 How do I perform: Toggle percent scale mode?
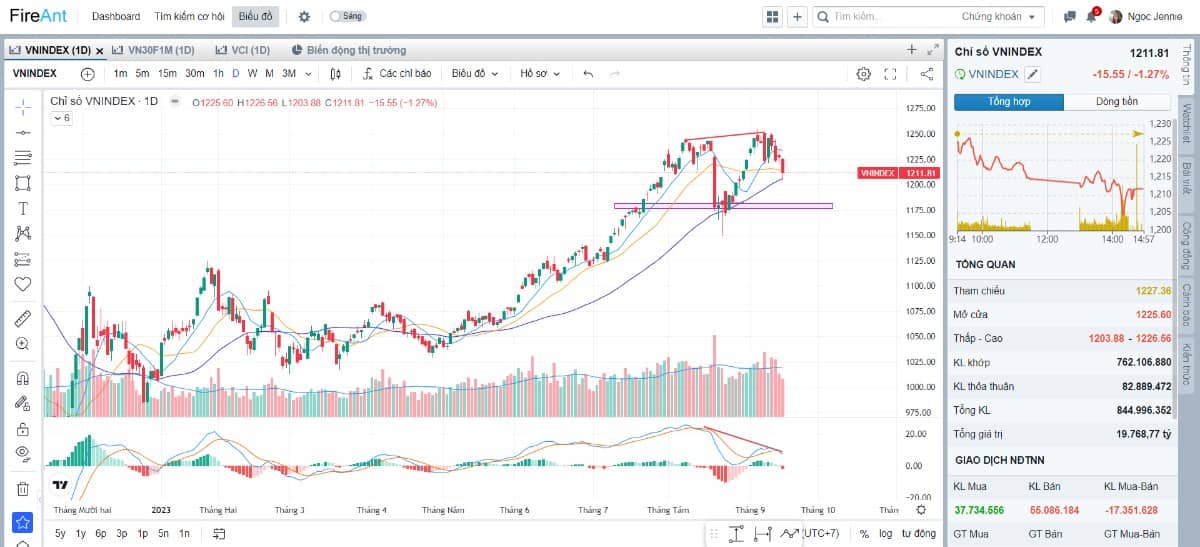coord(864,533)
